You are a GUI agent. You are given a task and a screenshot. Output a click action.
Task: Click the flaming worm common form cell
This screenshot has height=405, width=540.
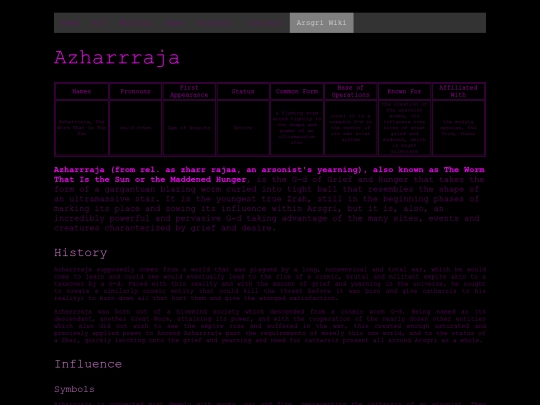coord(297,128)
